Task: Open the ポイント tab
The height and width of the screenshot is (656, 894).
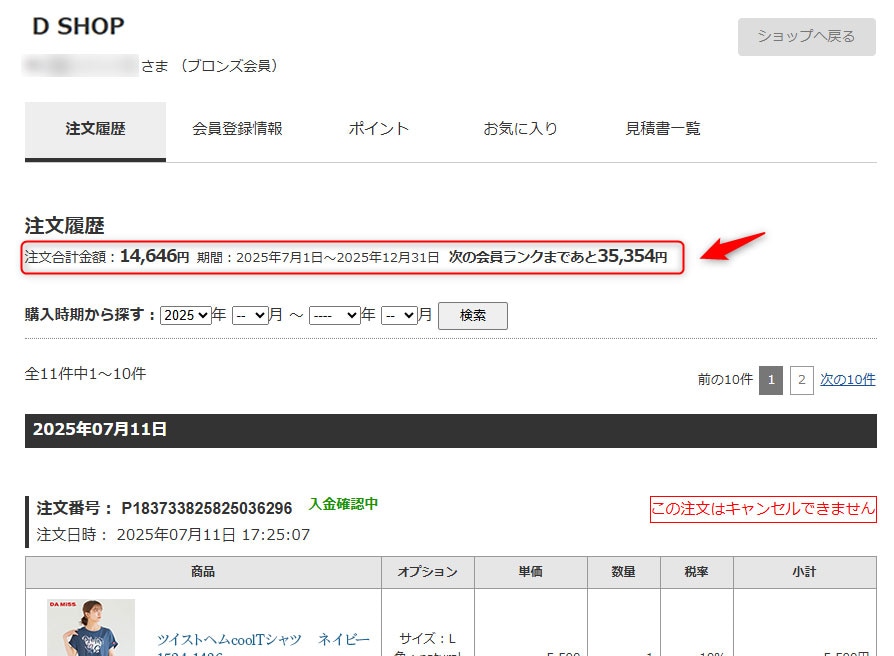Action: [379, 129]
